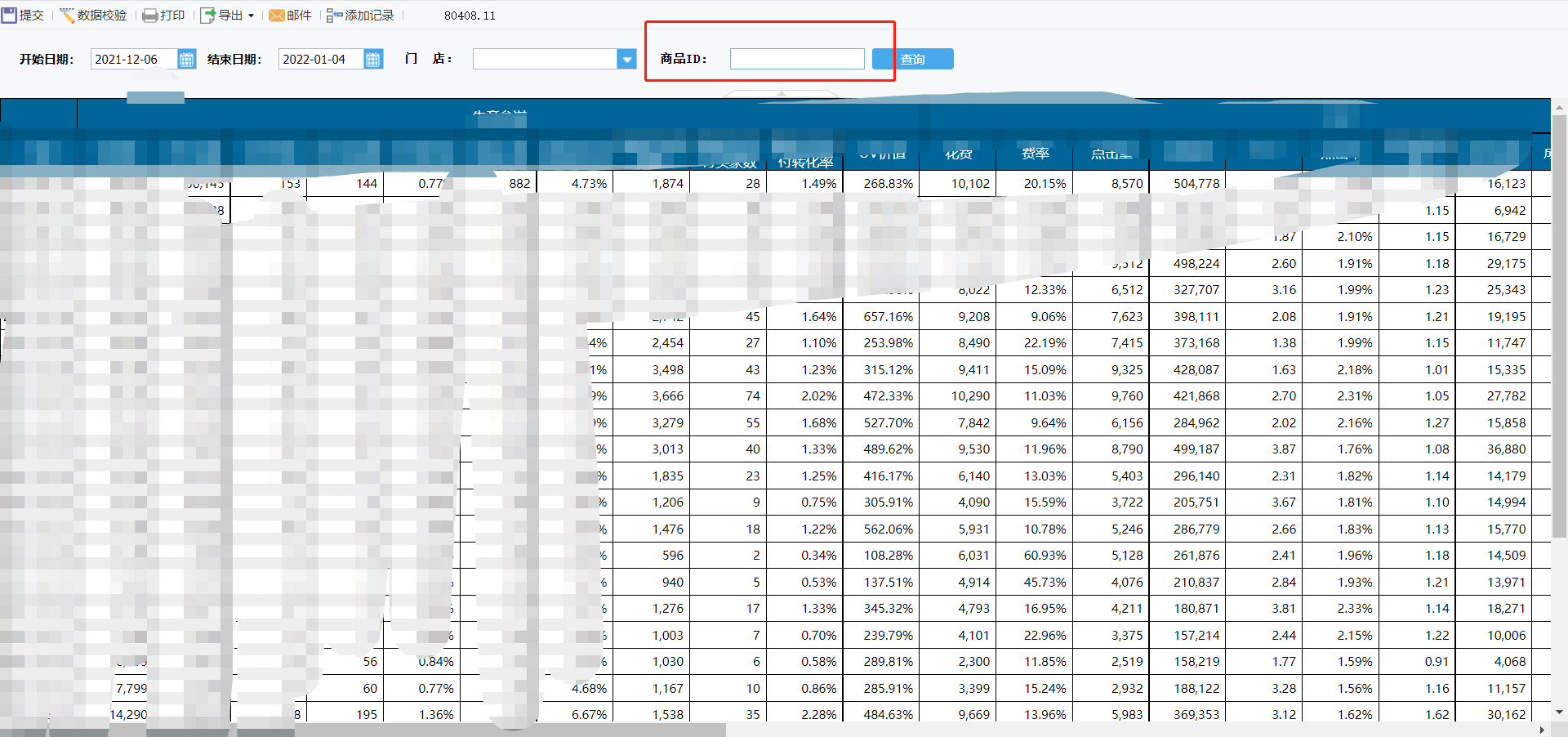The image size is (1568, 737).
Task: Click the 打印 print button
Action: [x=163, y=15]
